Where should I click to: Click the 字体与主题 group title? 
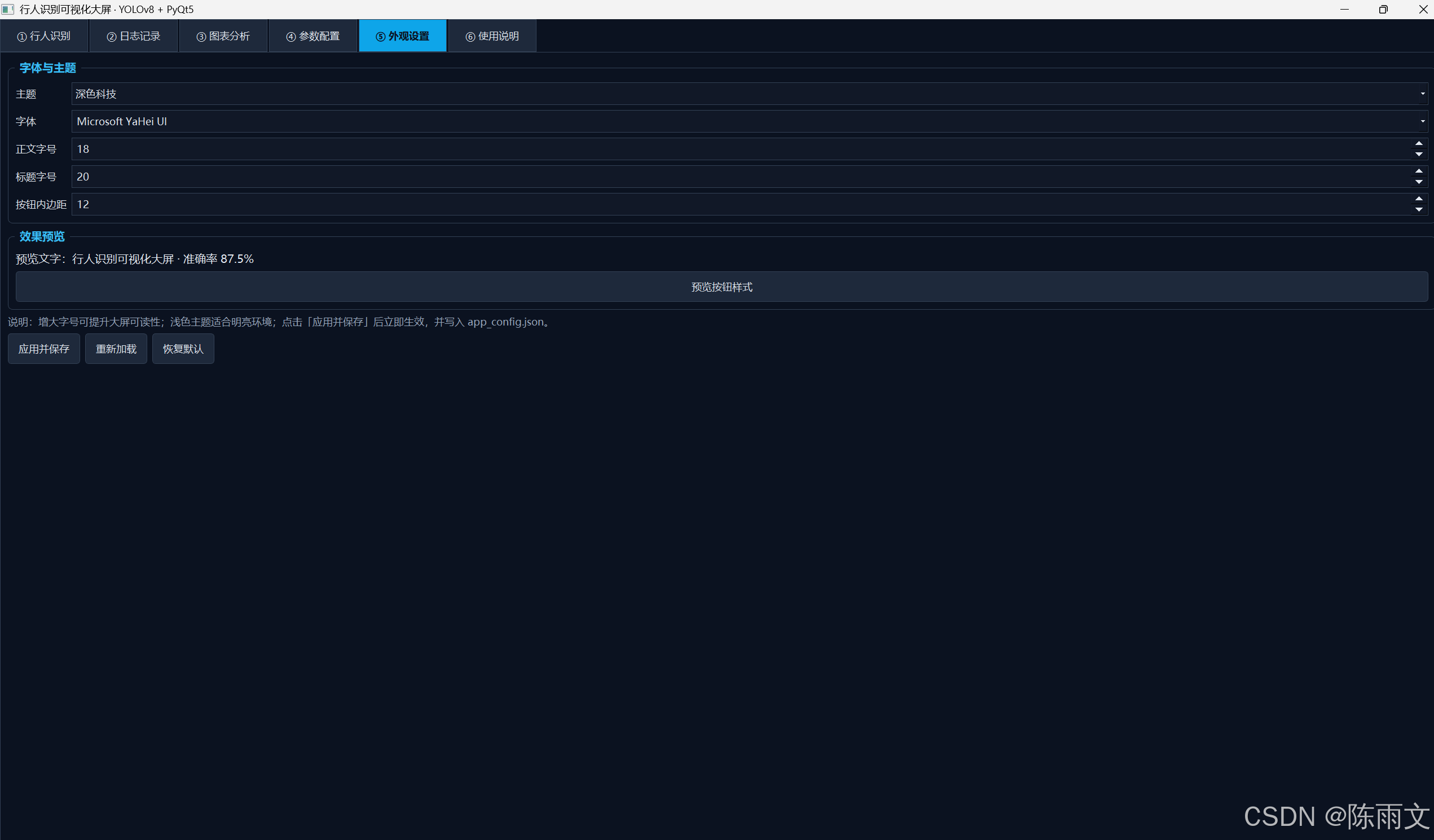48,68
